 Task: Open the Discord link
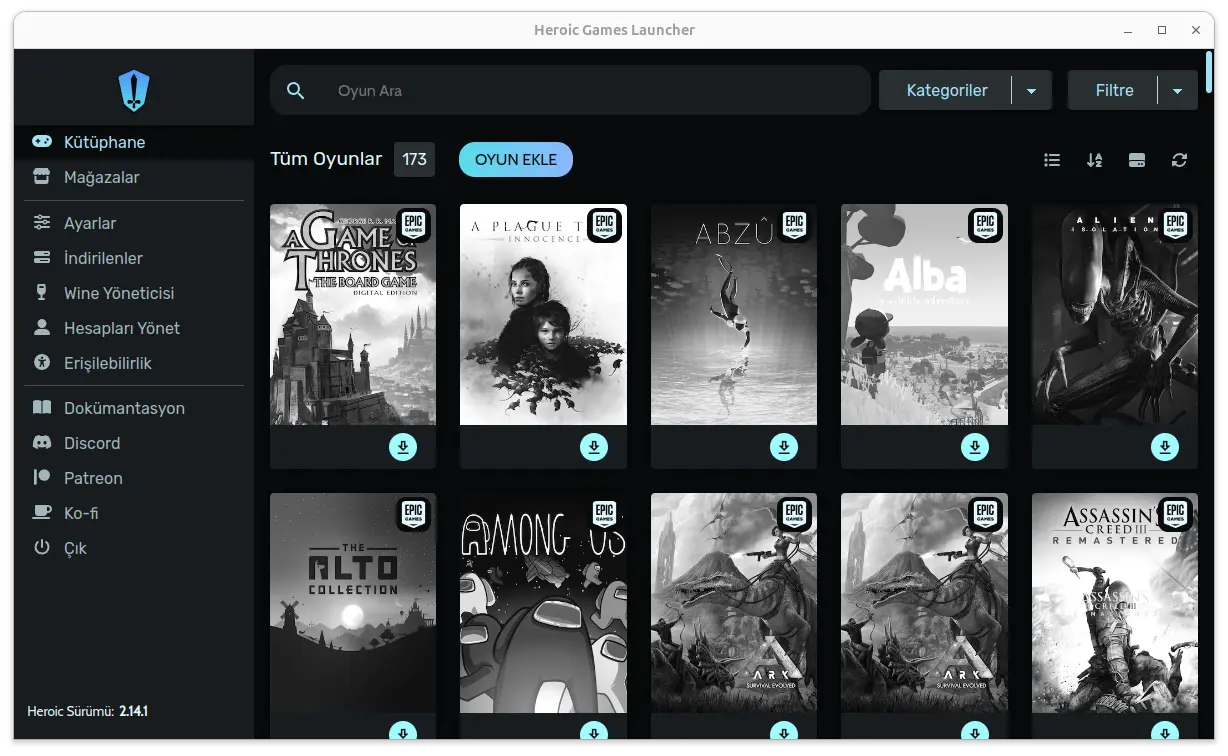134,443
